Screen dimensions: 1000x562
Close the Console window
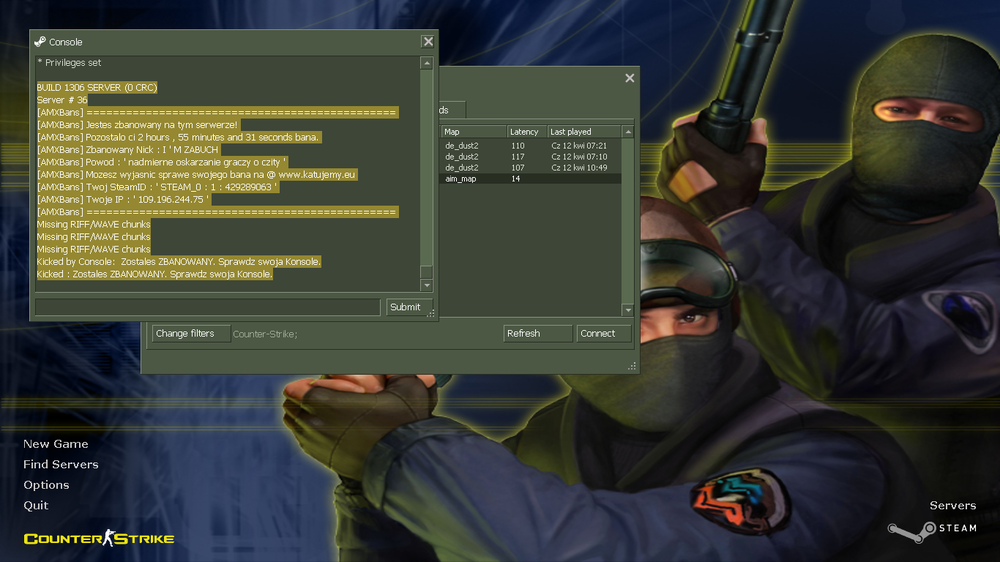click(428, 41)
